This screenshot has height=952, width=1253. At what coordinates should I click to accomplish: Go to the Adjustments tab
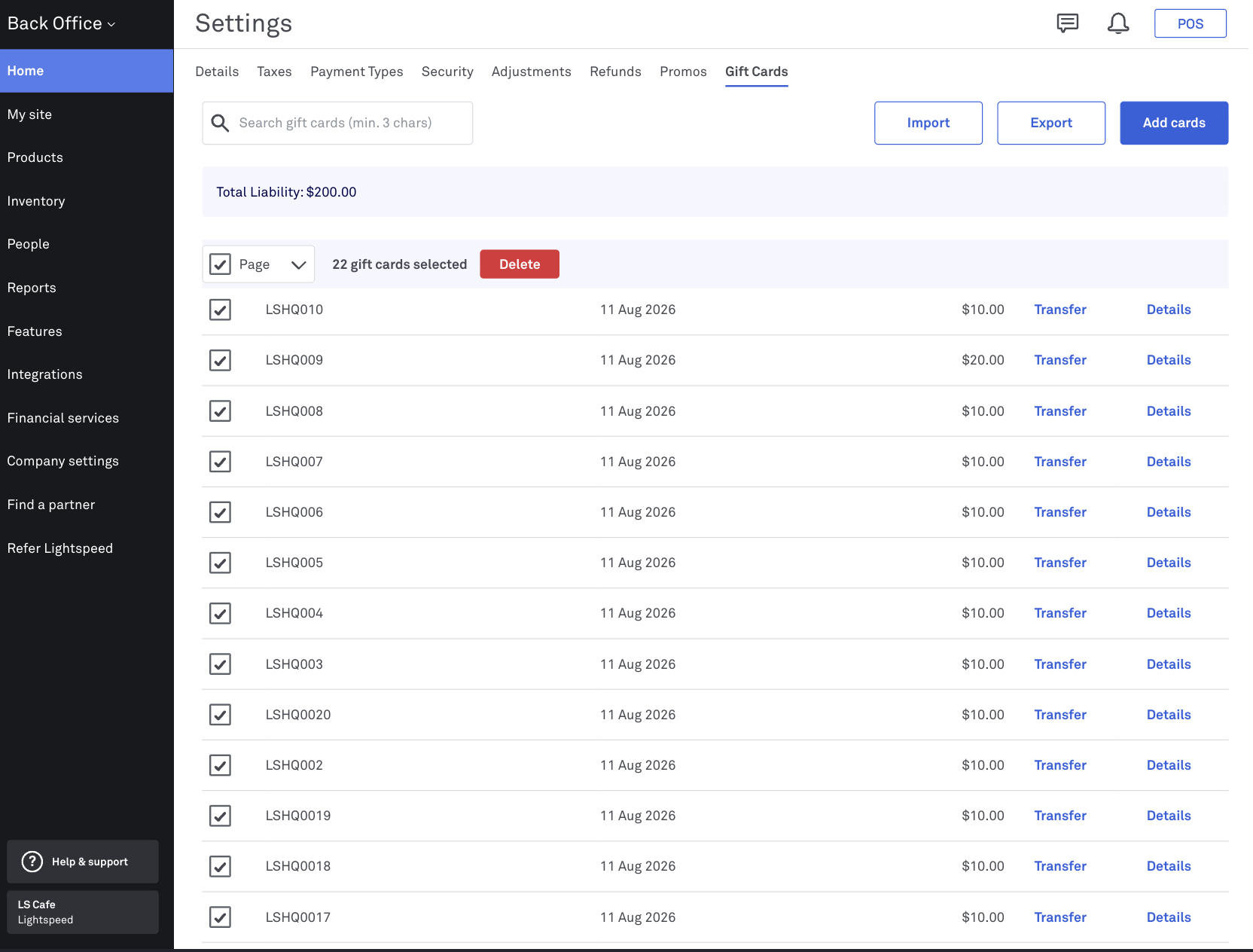(532, 72)
